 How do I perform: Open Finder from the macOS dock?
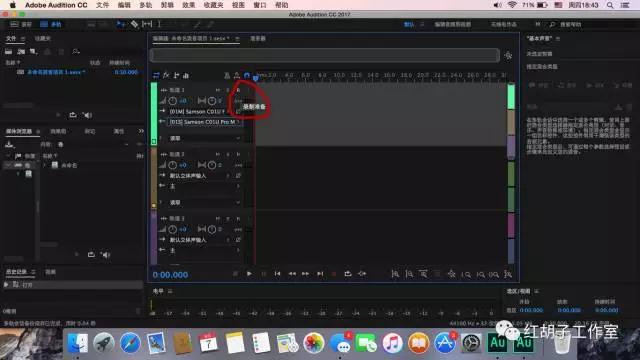78,342
